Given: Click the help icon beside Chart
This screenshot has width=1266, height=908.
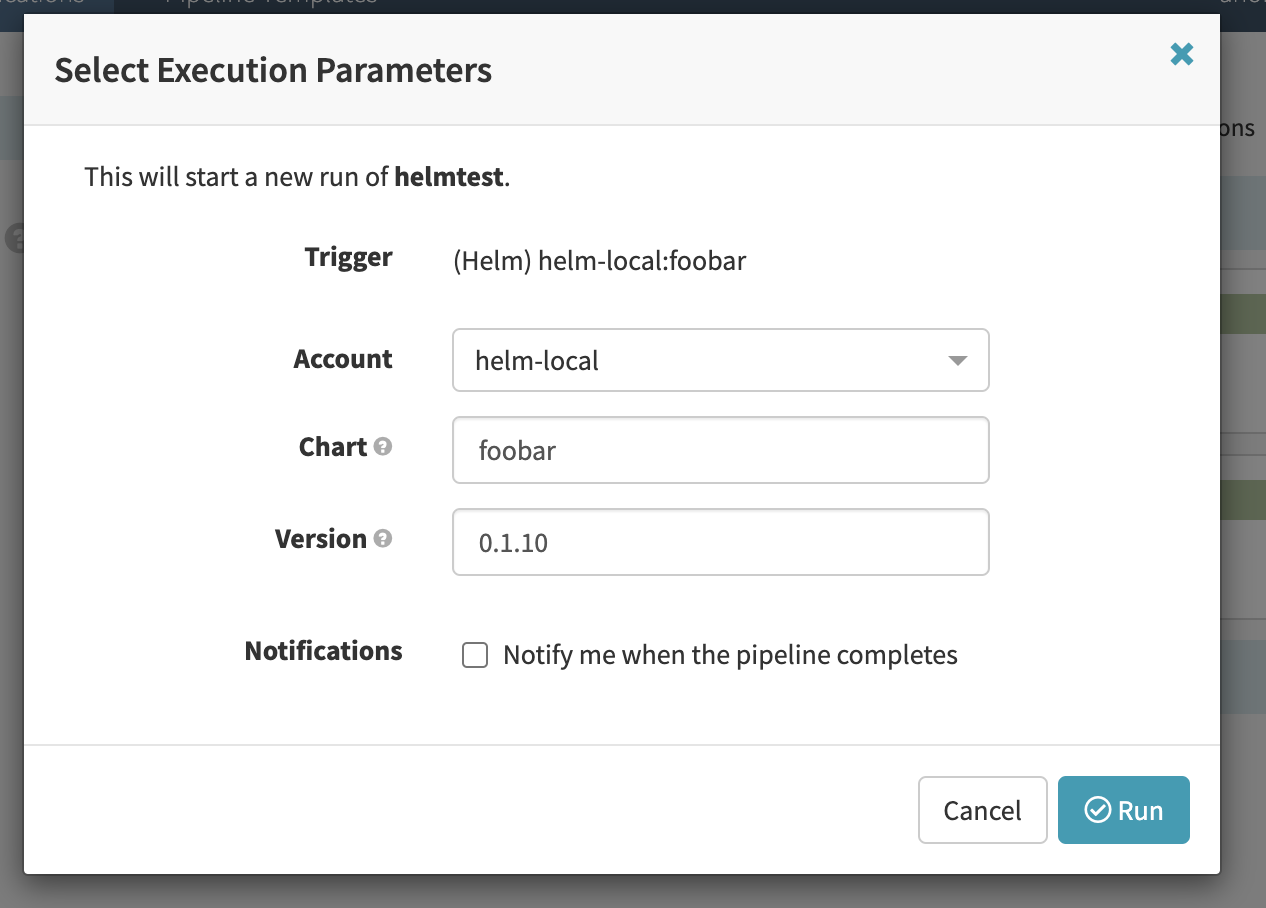Looking at the screenshot, I should point(382,447).
